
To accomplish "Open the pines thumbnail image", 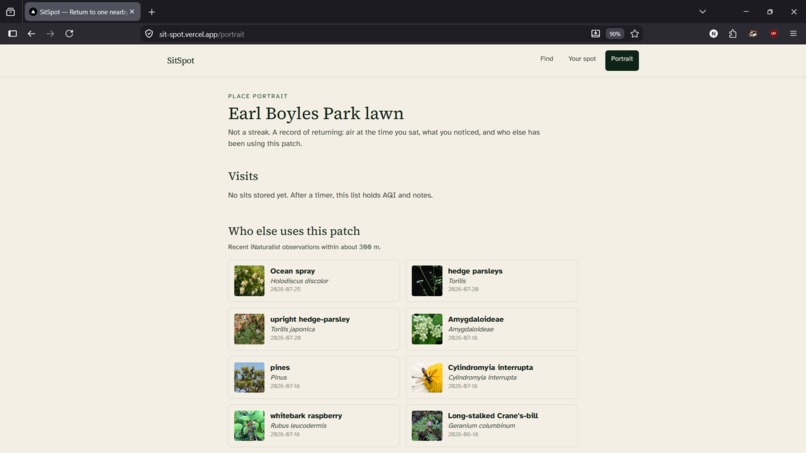I will (x=249, y=377).
